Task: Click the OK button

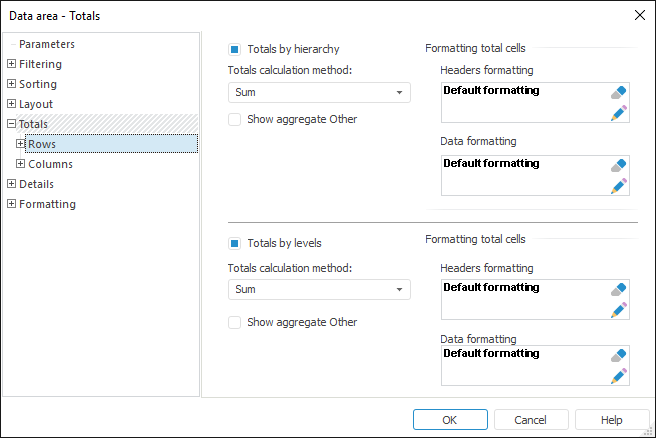Action: (450, 420)
